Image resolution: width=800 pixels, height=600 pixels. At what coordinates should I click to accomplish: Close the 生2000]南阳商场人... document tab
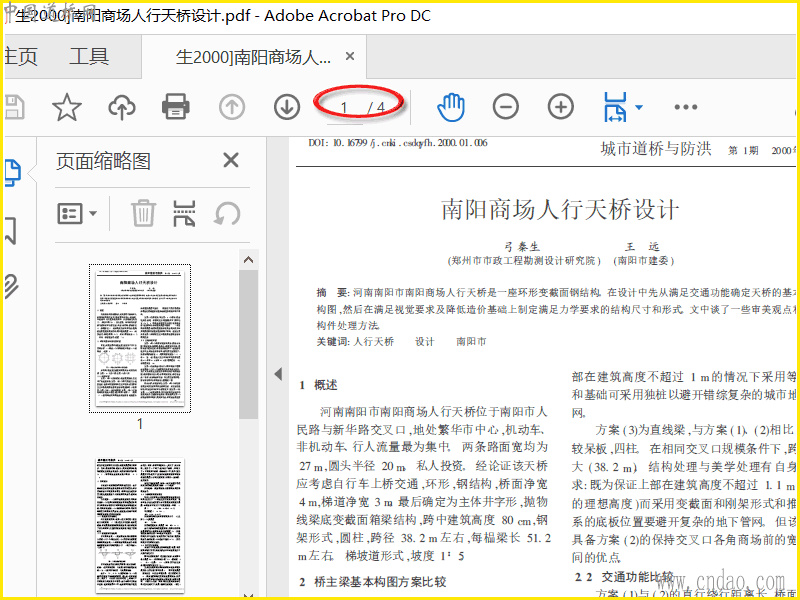pos(350,56)
